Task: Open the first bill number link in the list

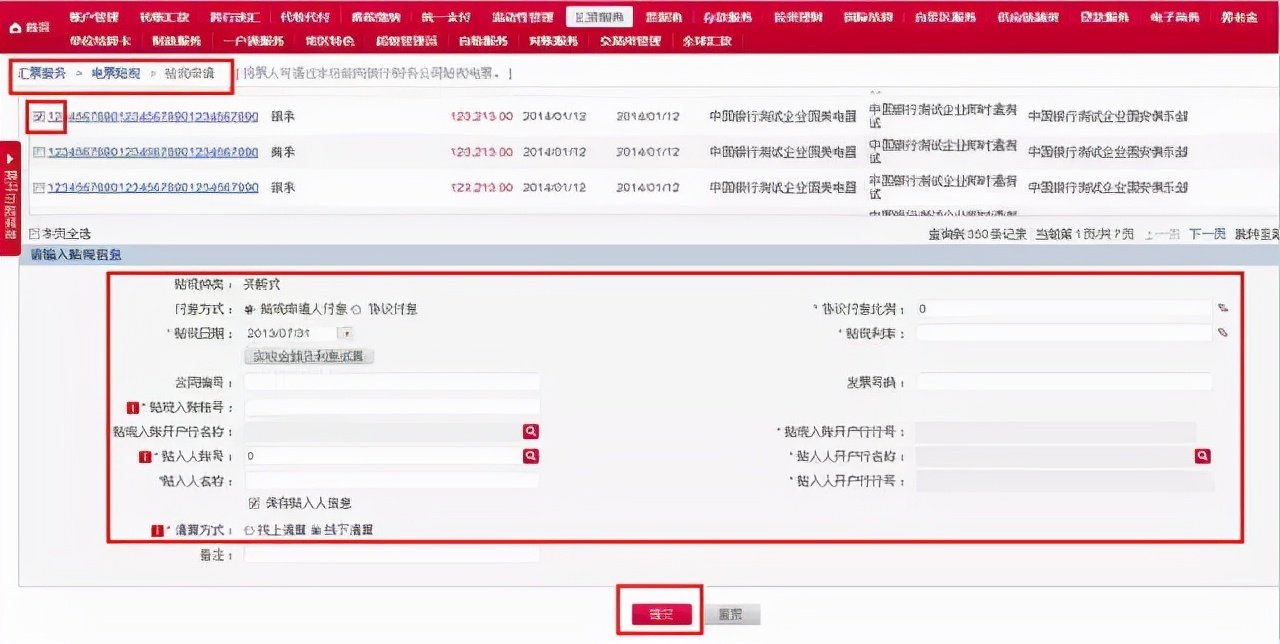Action: click(150, 116)
